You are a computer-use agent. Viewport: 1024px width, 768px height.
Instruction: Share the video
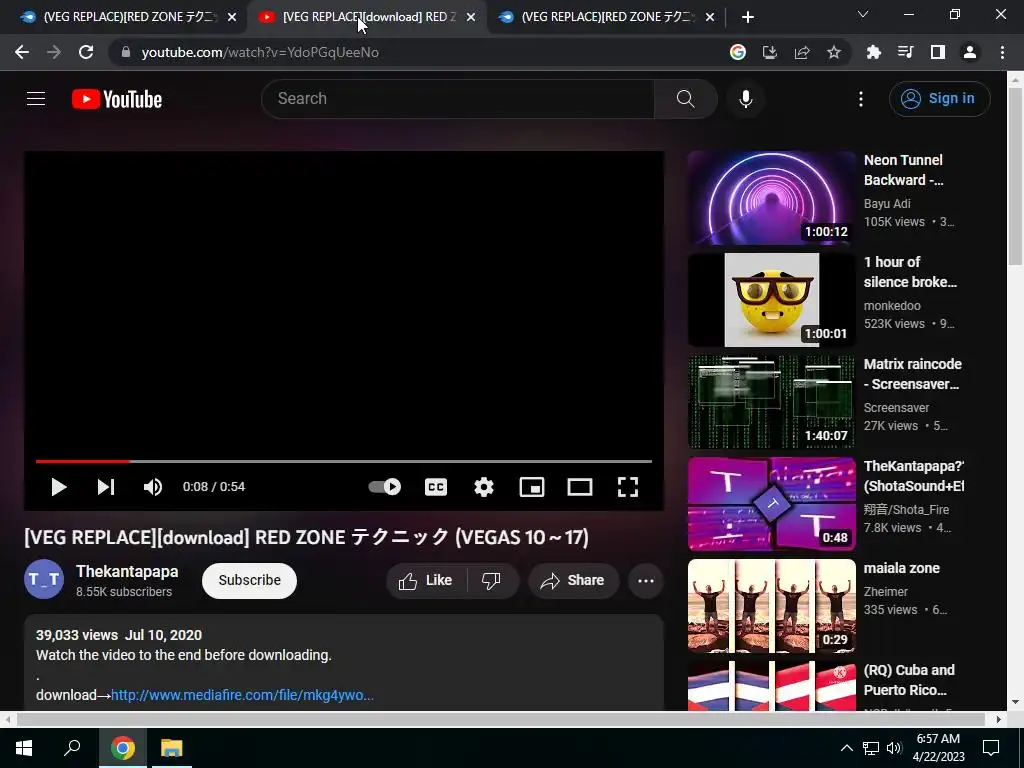pos(573,581)
